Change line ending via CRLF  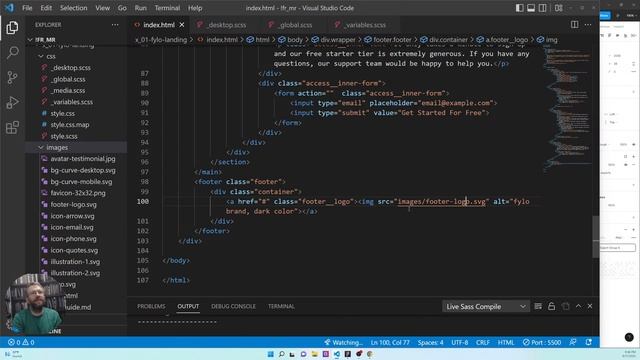[483, 342]
